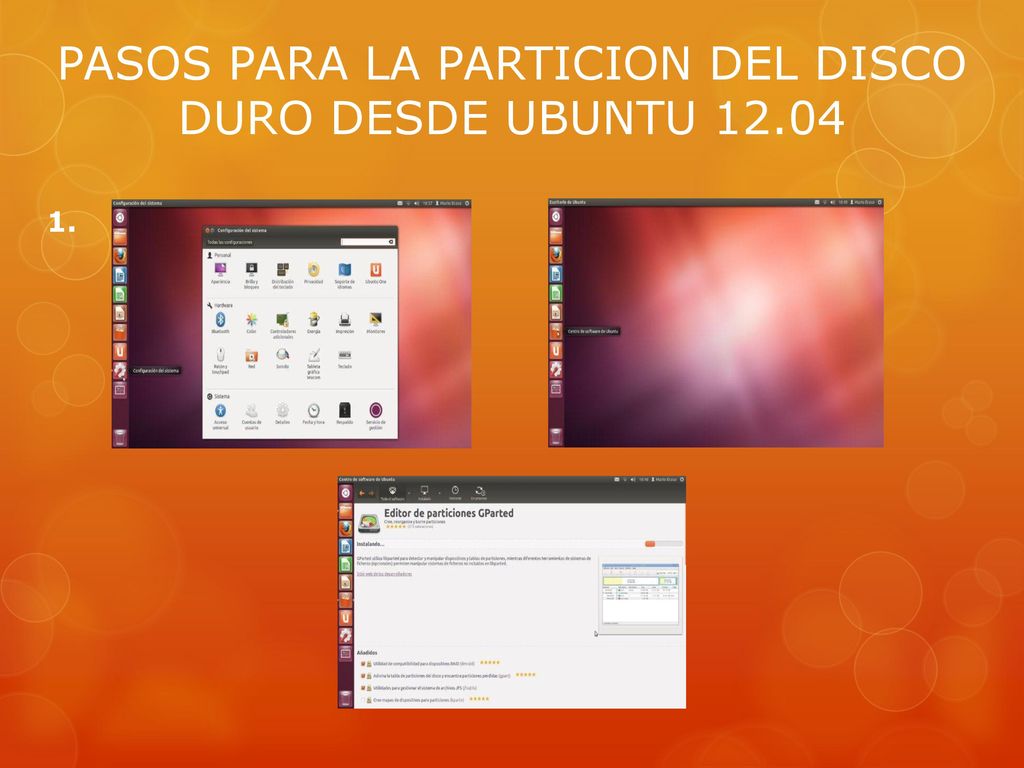The width and height of the screenshot is (1024, 768).
Task: Open Servicio de gestión settings
Action: pos(376,416)
